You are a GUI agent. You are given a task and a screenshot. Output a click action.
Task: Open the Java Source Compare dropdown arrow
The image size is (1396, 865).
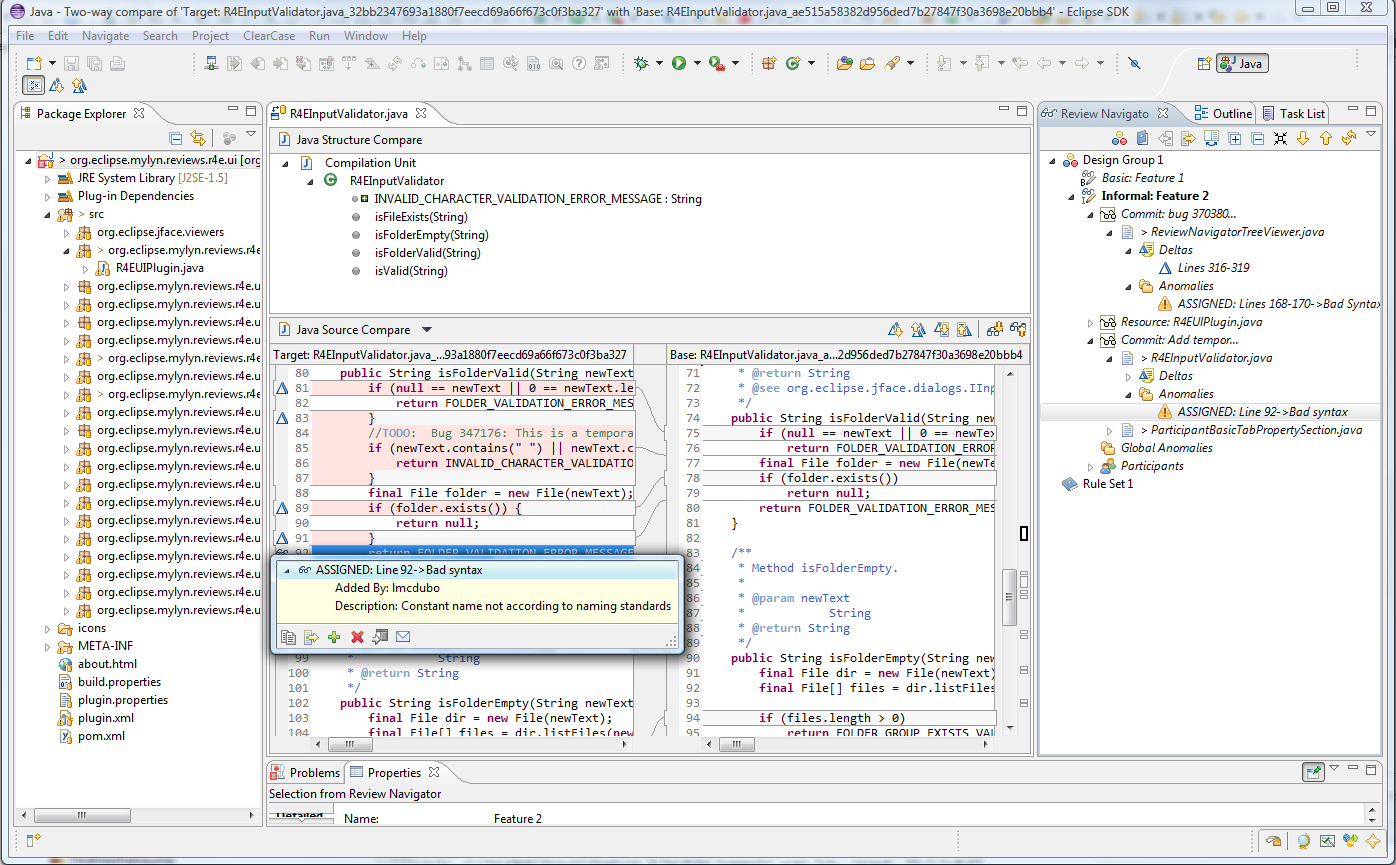click(x=426, y=330)
